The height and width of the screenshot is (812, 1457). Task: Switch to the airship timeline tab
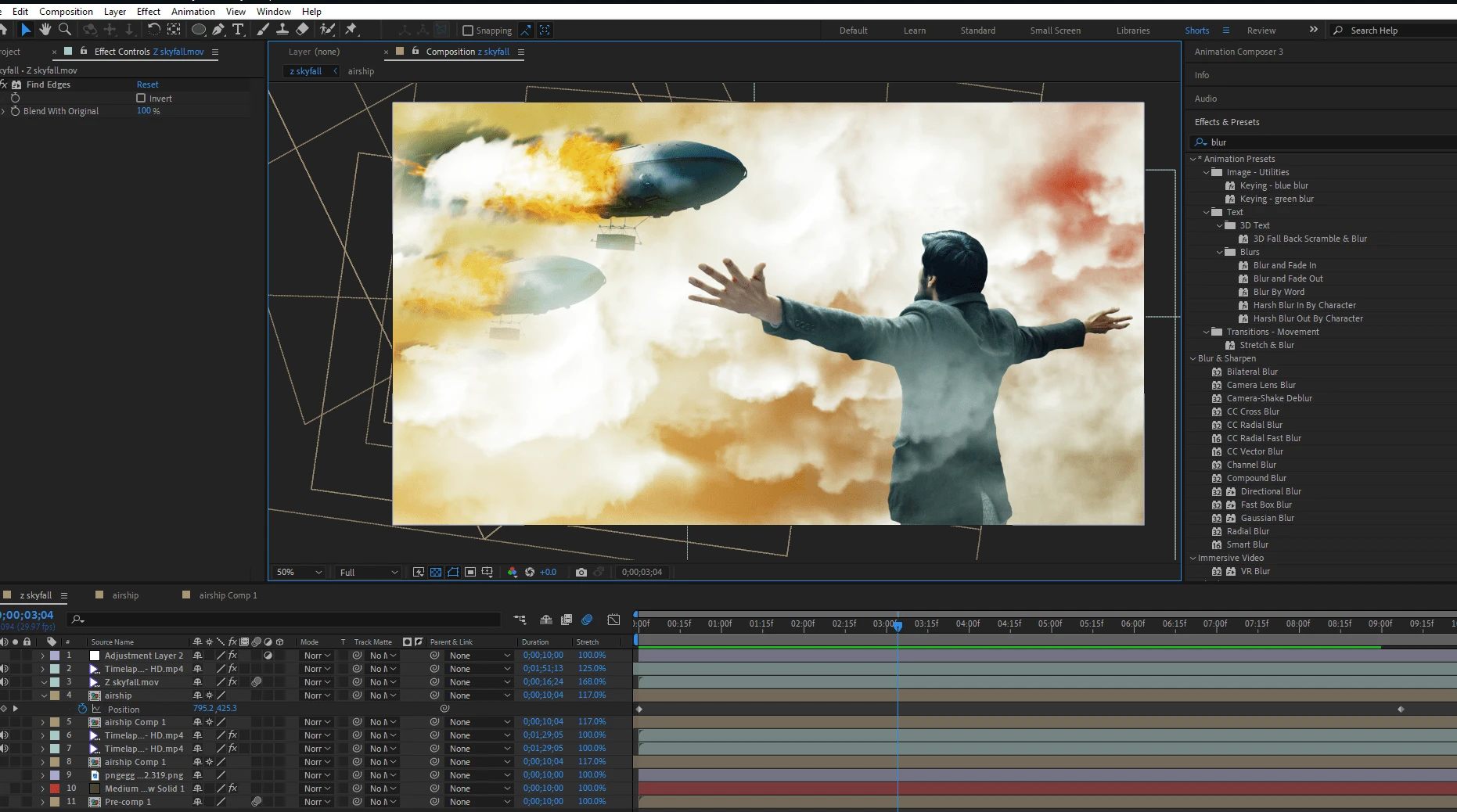click(x=125, y=595)
